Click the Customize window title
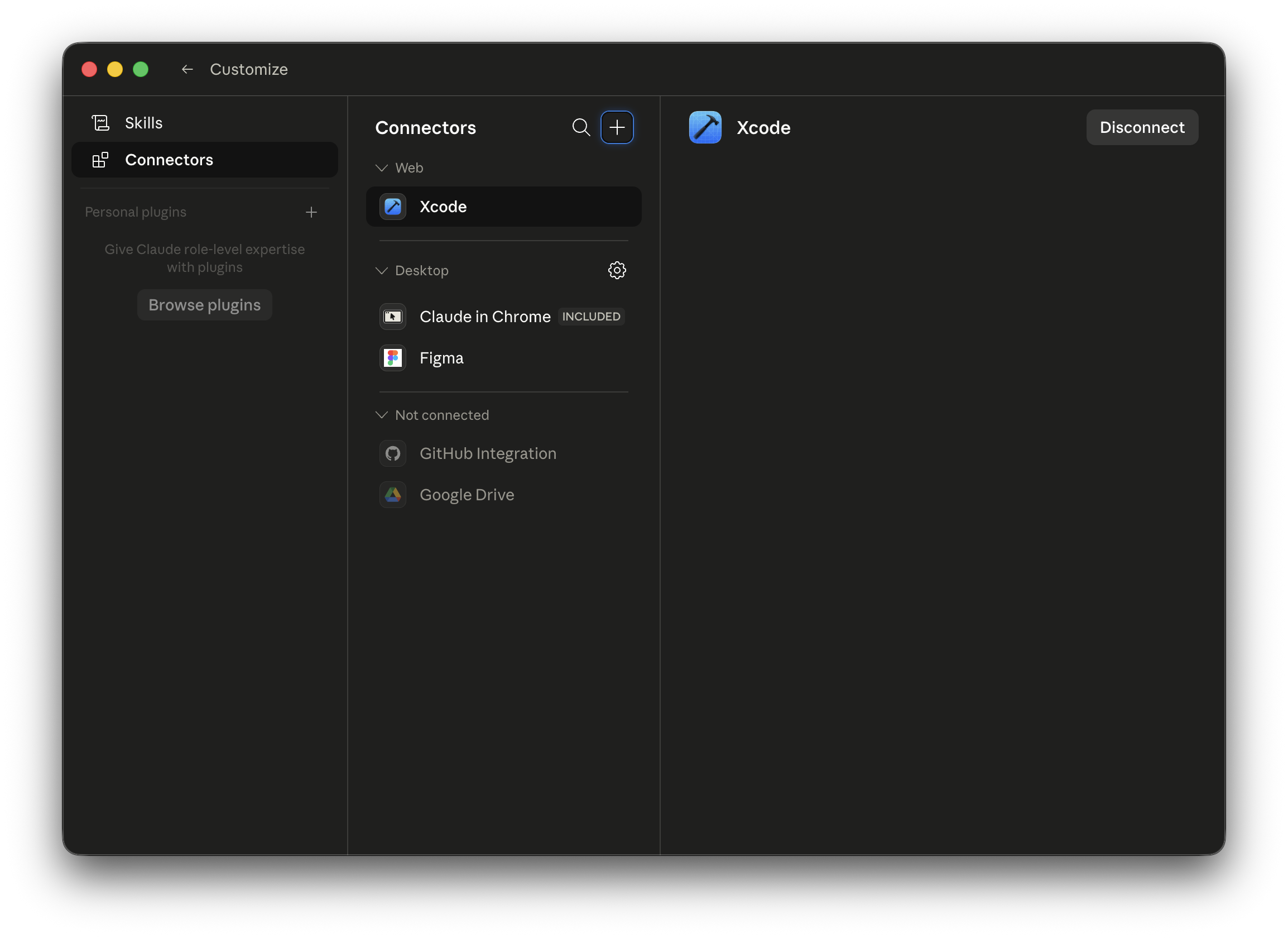1288x938 pixels. [249, 69]
